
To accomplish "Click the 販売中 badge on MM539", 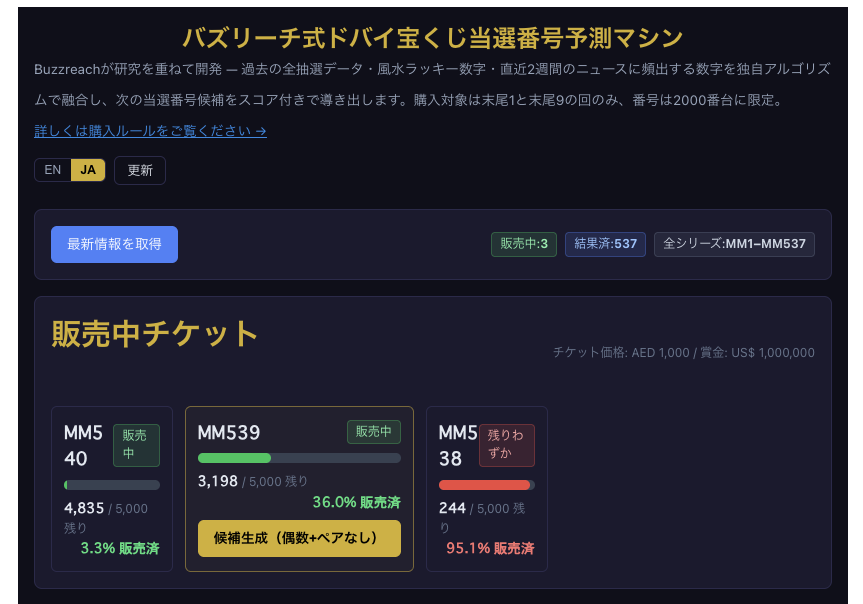I will 374,432.
